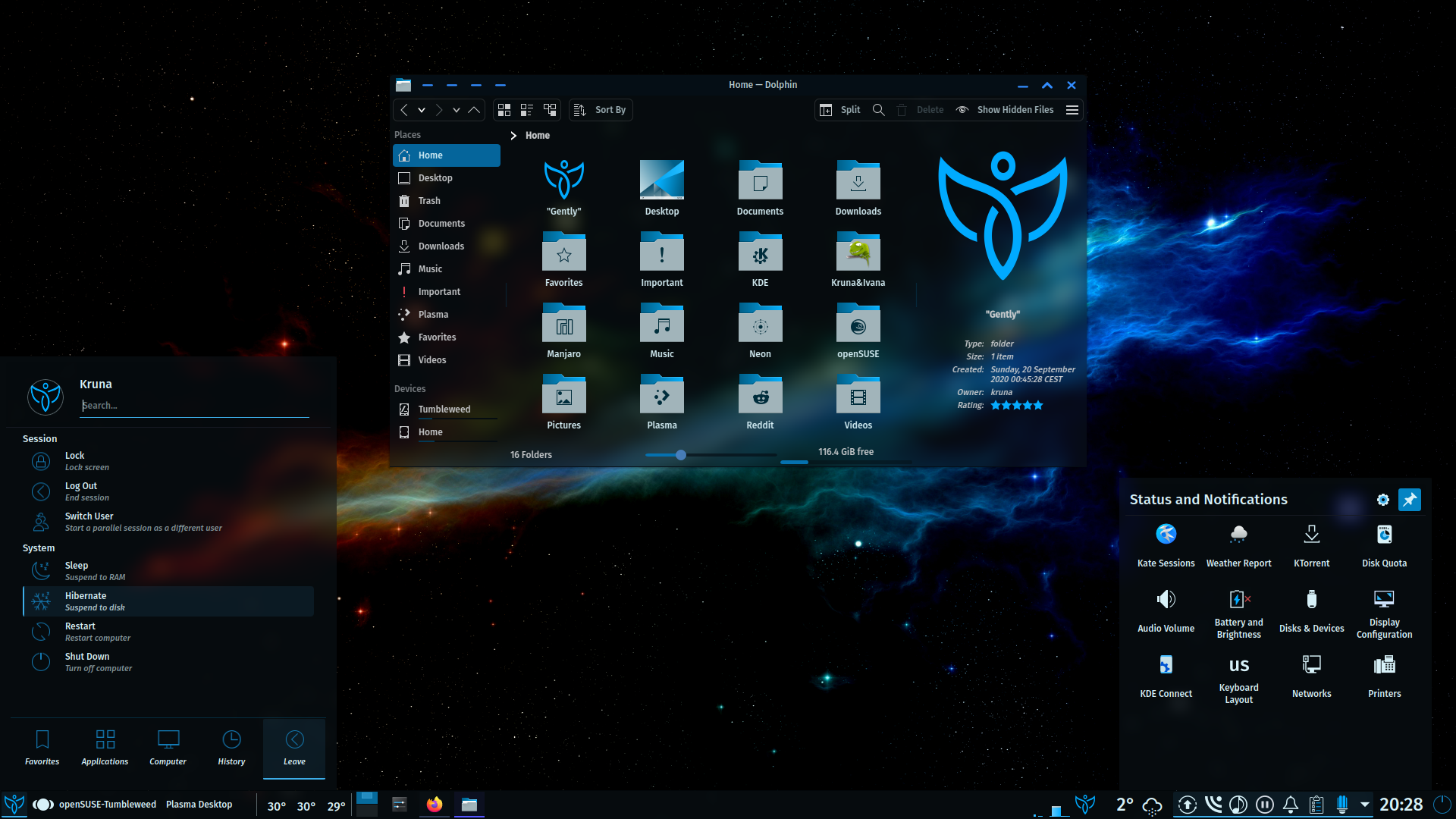
Task: Open Battery and Brightness applet
Action: click(1239, 613)
